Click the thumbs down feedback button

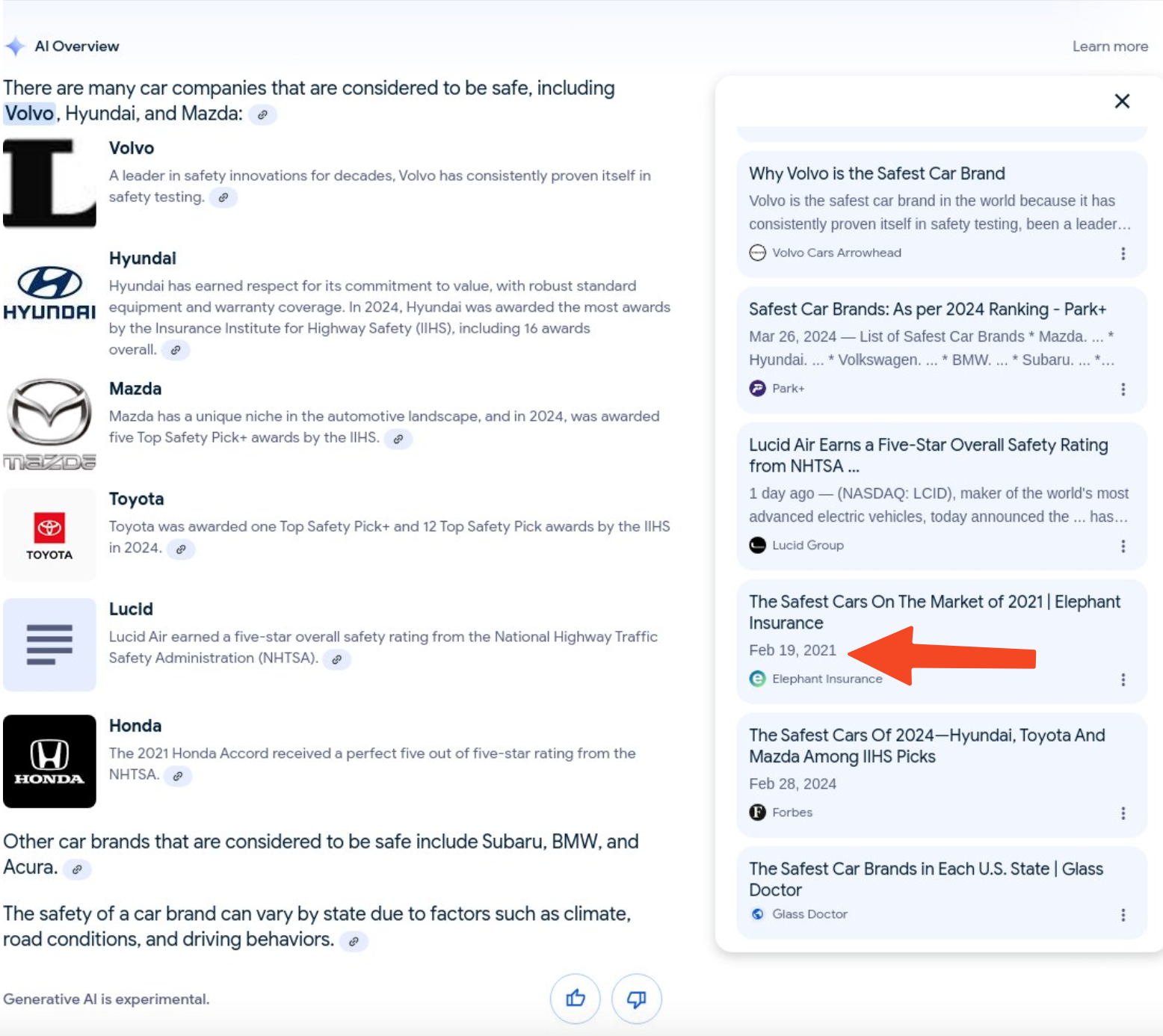tap(637, 999)
